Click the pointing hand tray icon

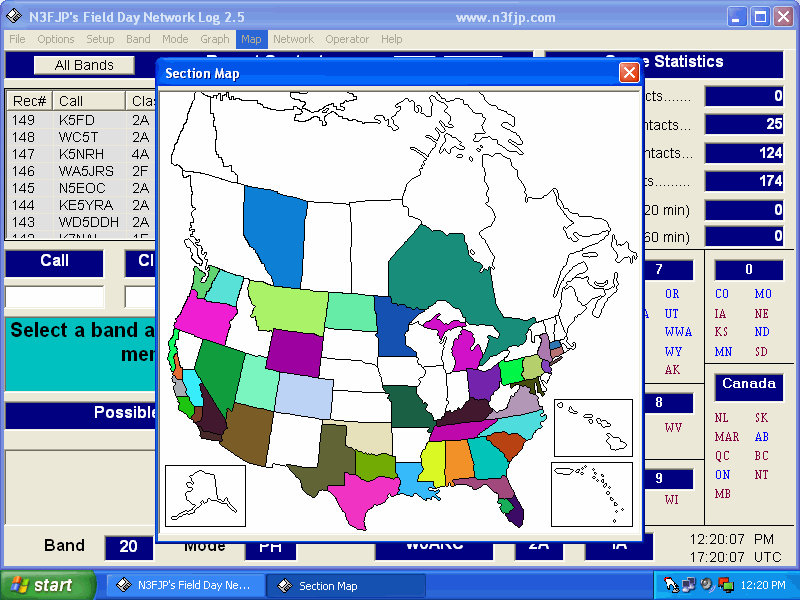[671, 585]
